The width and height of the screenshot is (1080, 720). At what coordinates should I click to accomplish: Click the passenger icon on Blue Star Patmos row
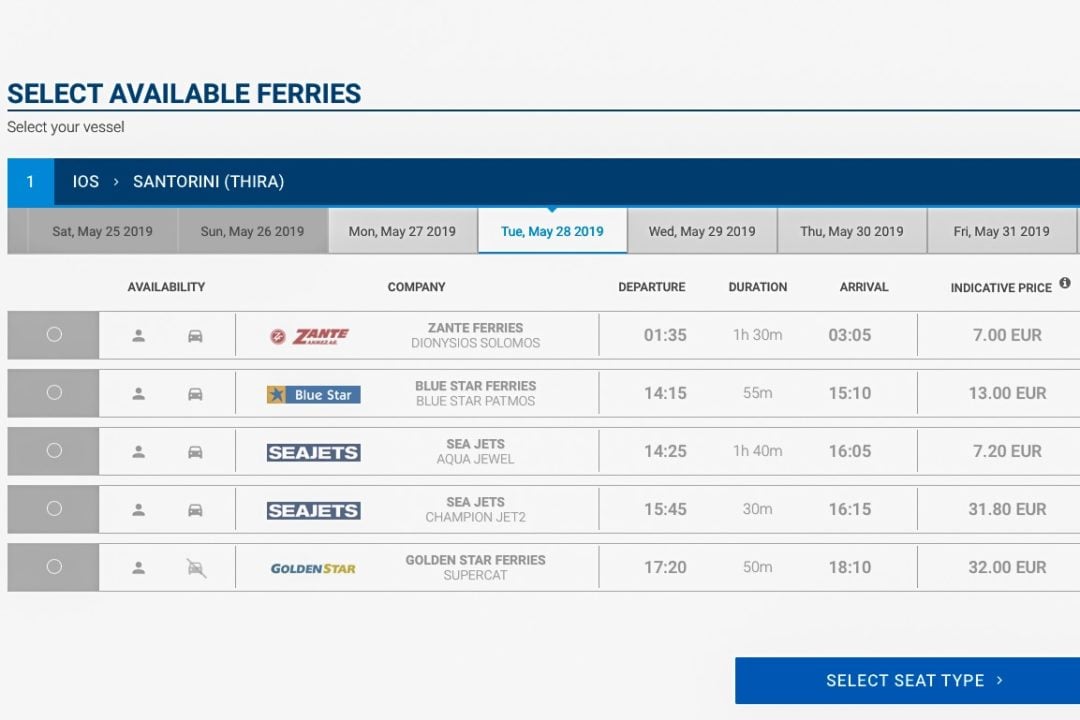pyautogui.click(x=139, y=394)
